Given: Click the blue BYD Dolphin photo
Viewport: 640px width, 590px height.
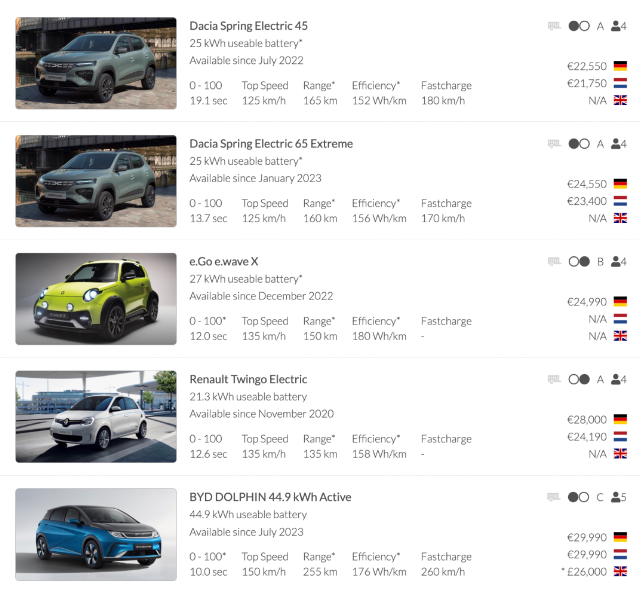Looking at the screenshot, I should (96, 535).
